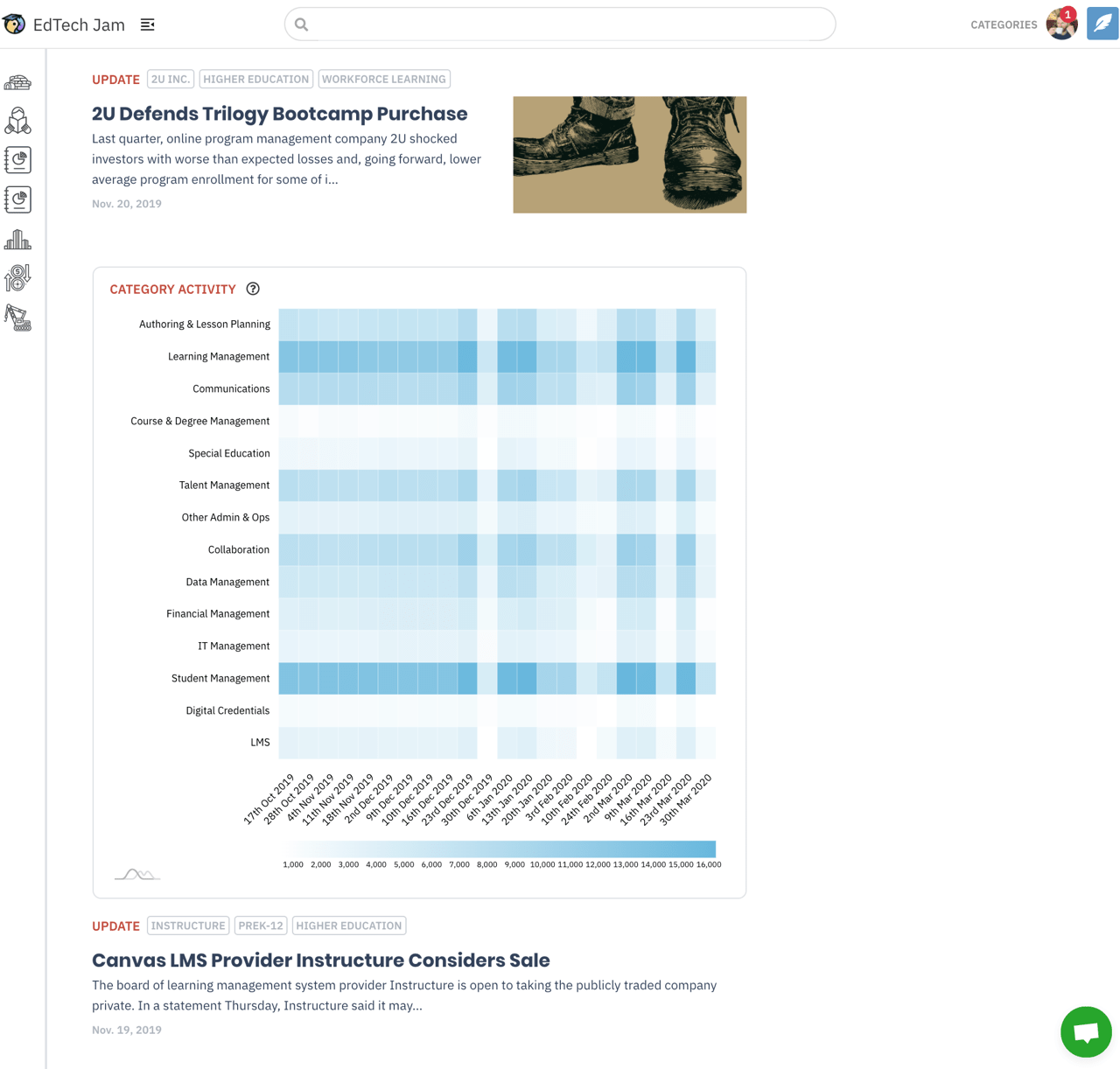
Task: Click the blue feather quill button
Action: point(1102,24)
